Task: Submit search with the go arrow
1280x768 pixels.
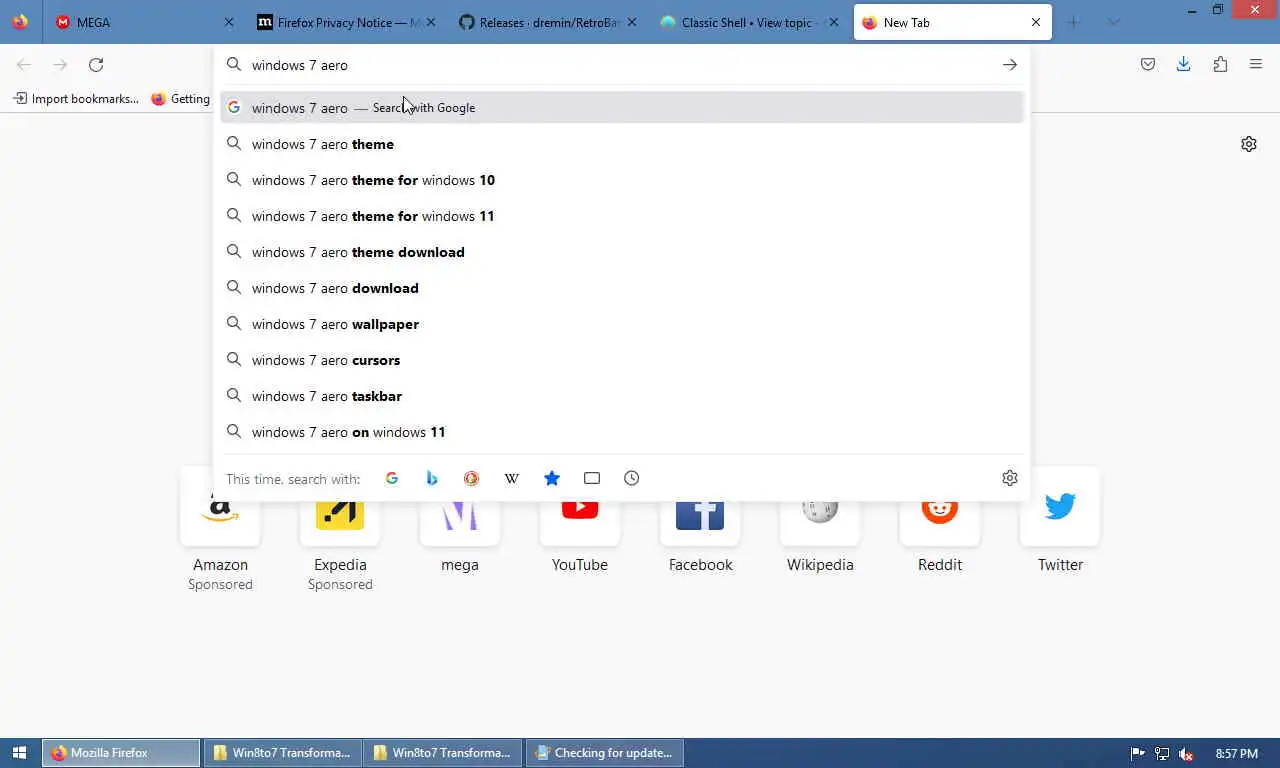Action: [1010, 65]
